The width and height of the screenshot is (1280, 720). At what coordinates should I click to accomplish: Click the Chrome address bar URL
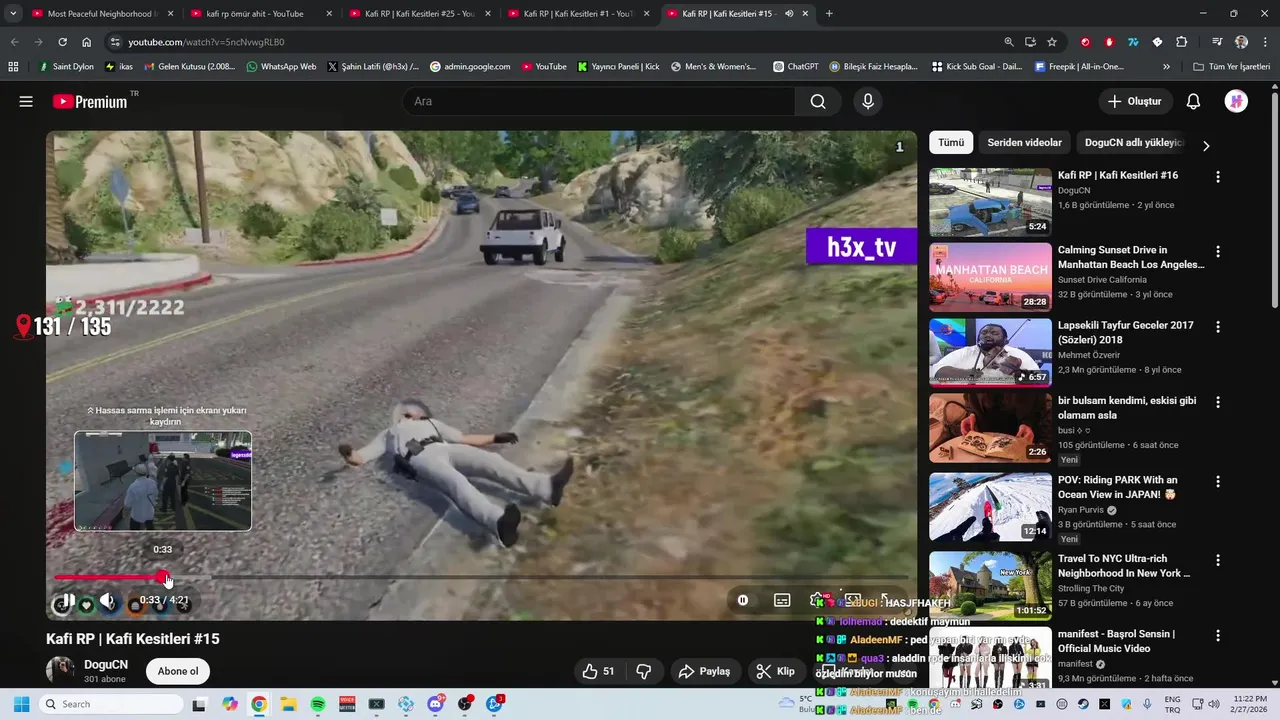206,42
